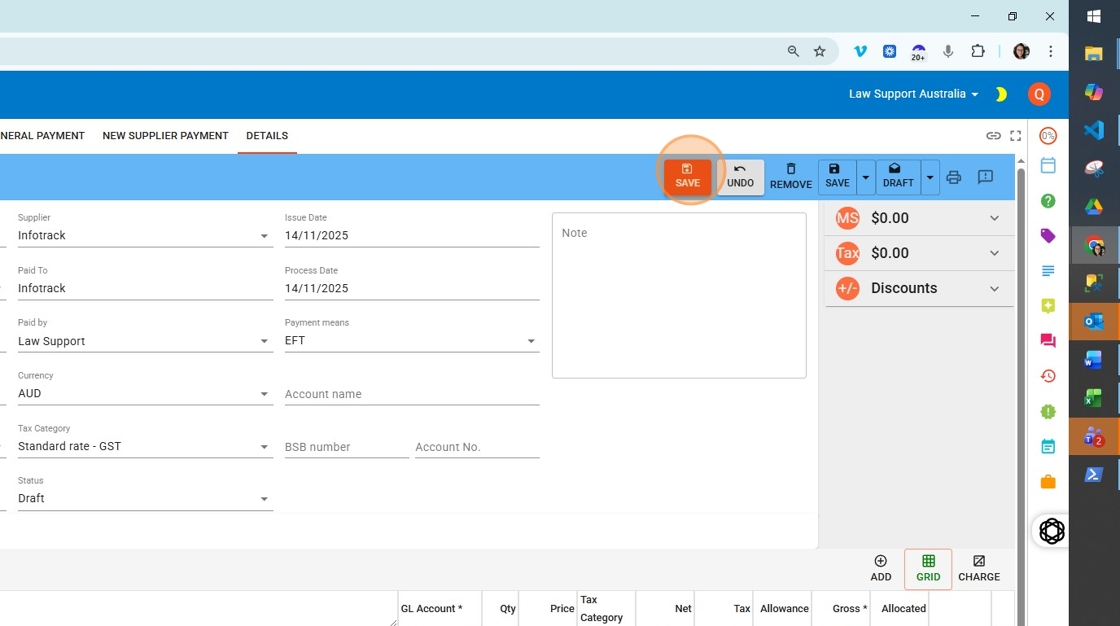Screen dimensions: 1120x626
Task: Select the Grid view icon
Action: pyautogui.click(x=927, y=568)
